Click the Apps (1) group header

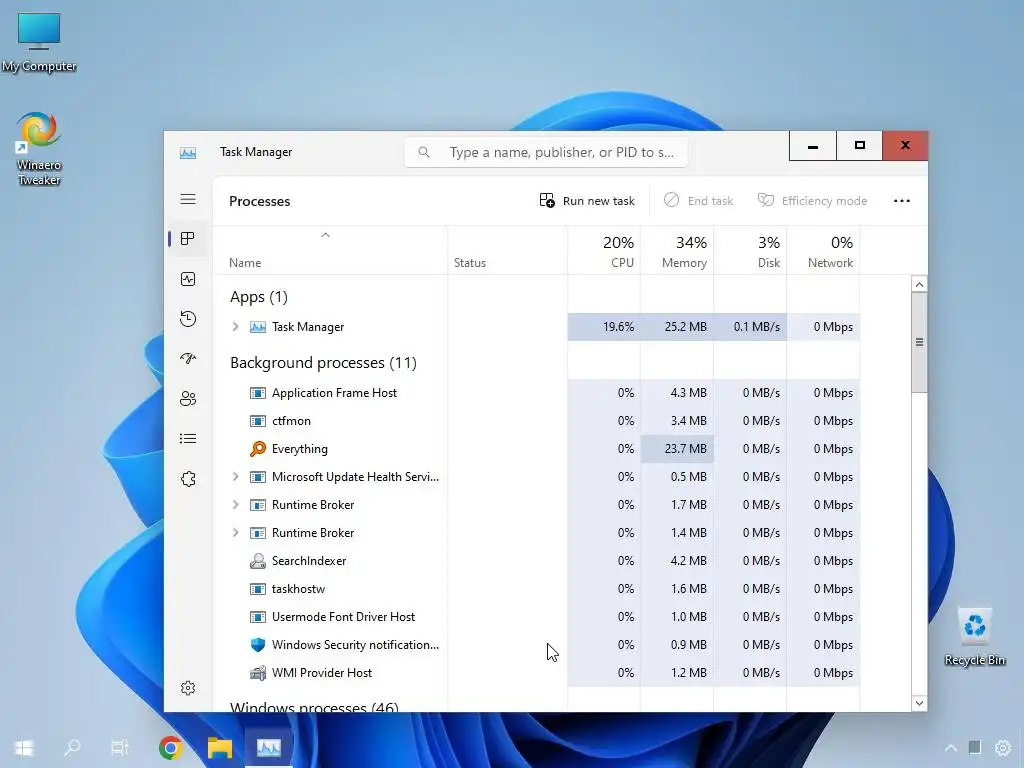coord(259,297)
